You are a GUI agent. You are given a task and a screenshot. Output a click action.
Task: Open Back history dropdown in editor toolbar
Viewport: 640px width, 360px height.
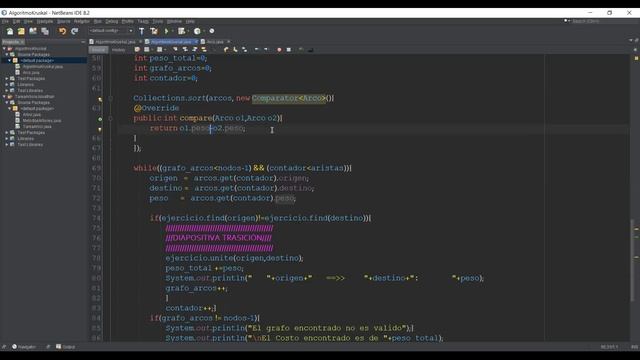point(151,50)
